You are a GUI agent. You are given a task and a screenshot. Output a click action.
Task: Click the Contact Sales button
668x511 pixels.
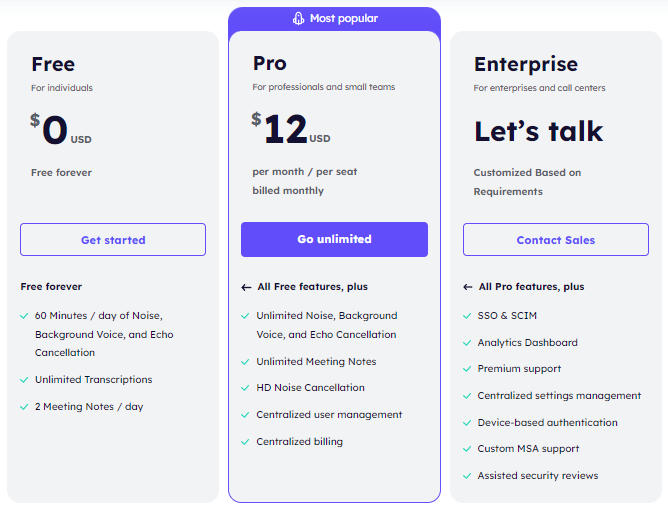coord(556,240)
